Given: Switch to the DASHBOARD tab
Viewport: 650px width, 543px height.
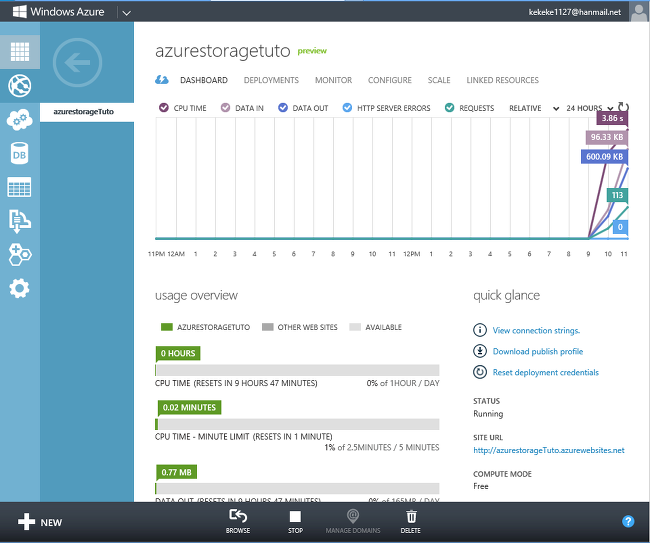Looking at the screenshot, I should 204,80.
